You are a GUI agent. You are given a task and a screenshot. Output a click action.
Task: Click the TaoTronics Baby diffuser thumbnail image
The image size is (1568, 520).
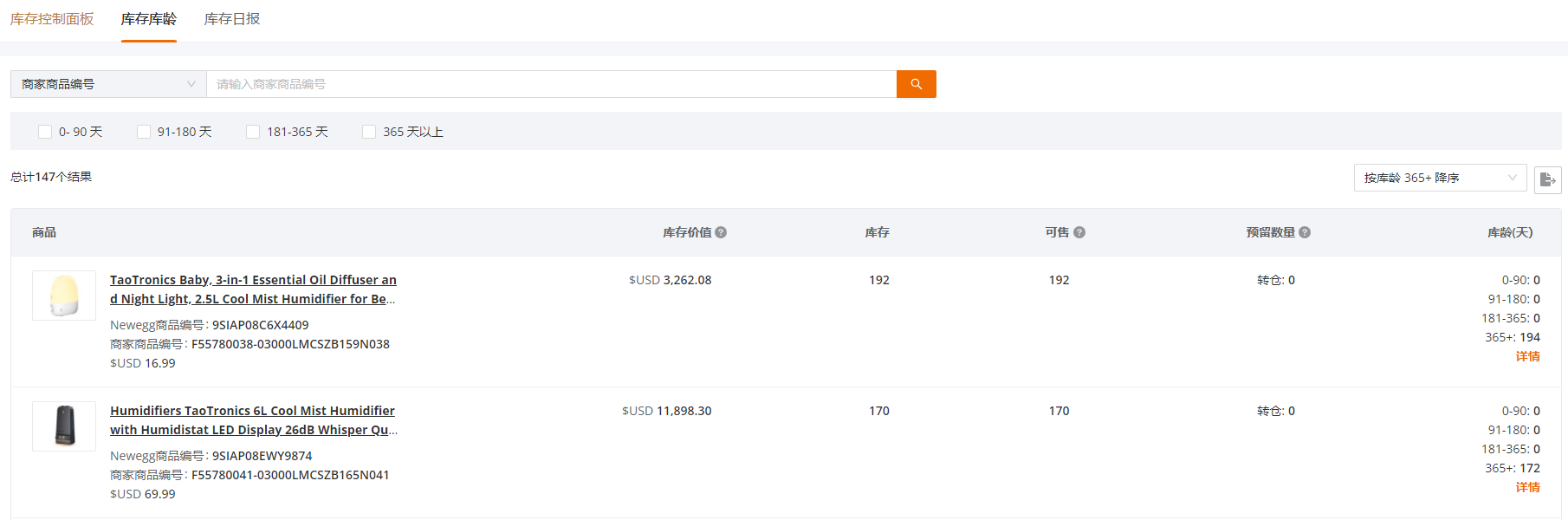64,296
